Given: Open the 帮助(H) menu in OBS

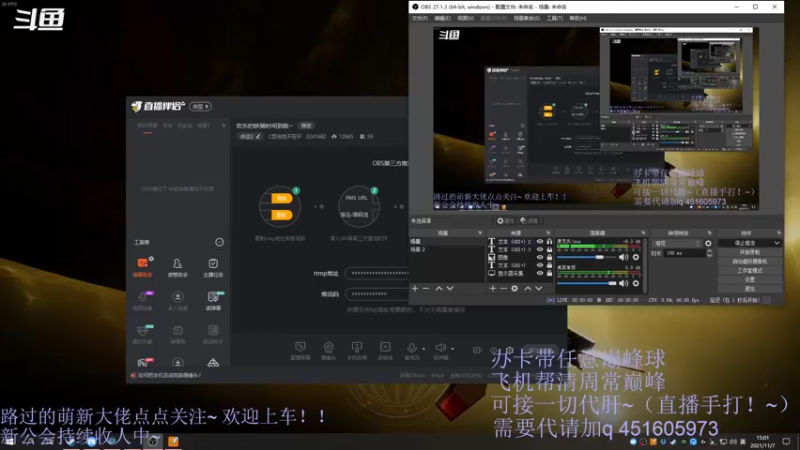Looking at the screenshot, I should tap(578, 18).
